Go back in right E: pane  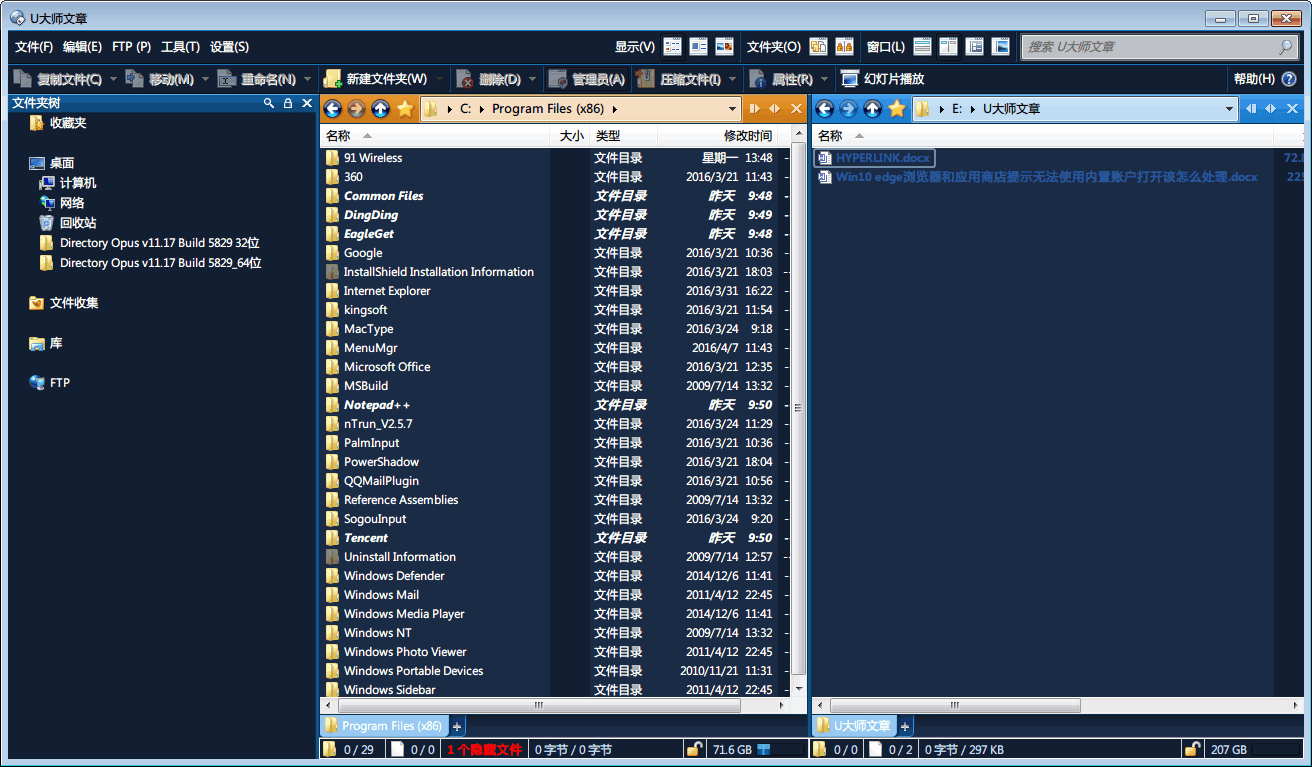click(x=824, y=108)
